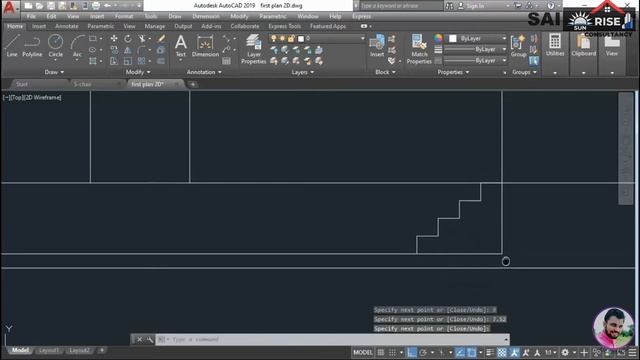640x360 pixels.
Task: Open the Format menu
Action: click(124, 16)
